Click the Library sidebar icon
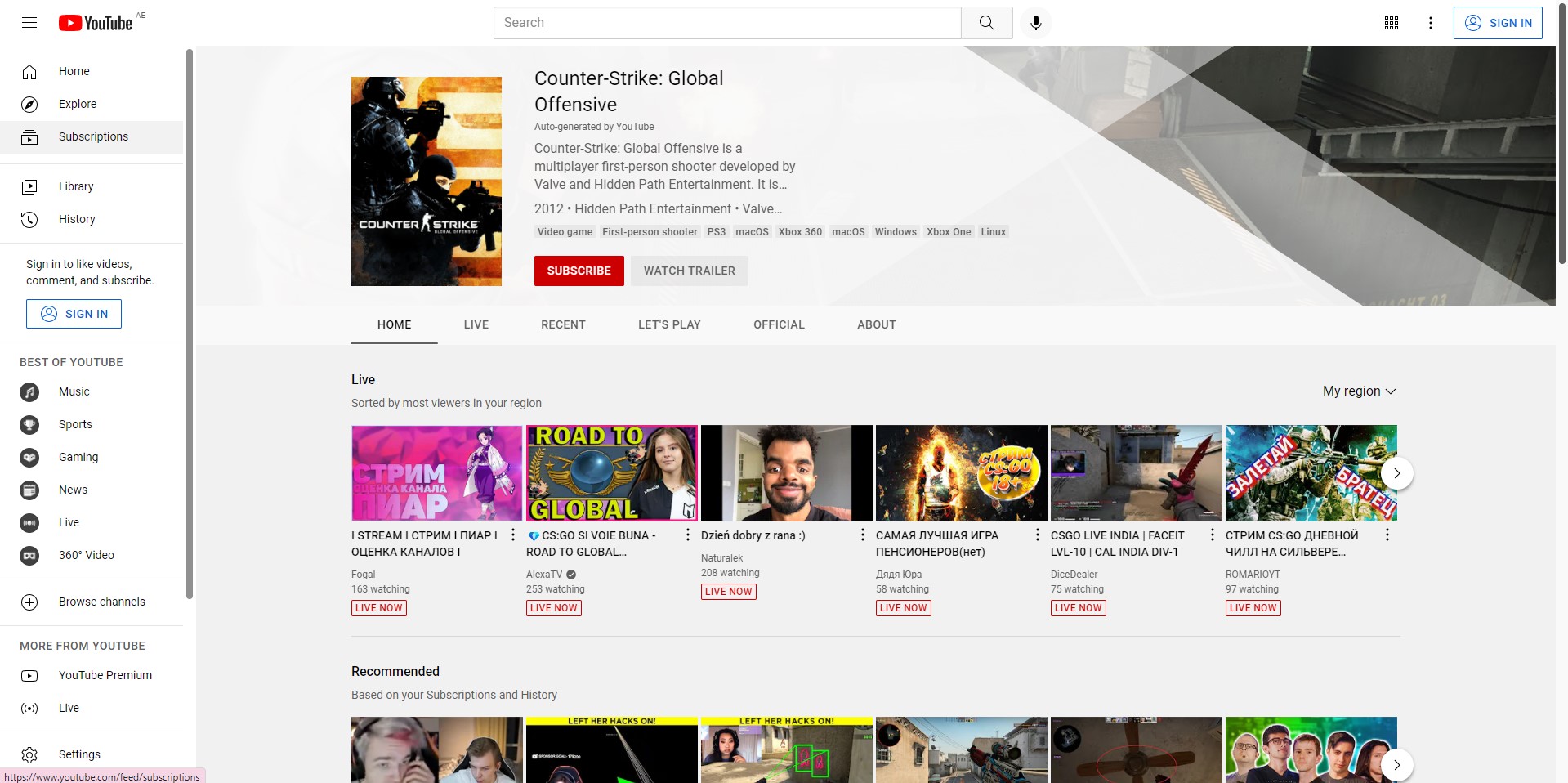 pos(29,186)
